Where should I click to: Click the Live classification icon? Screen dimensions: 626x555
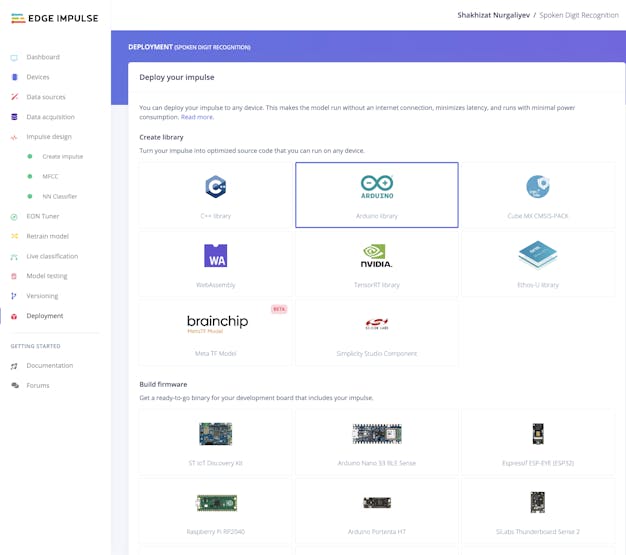14,257
